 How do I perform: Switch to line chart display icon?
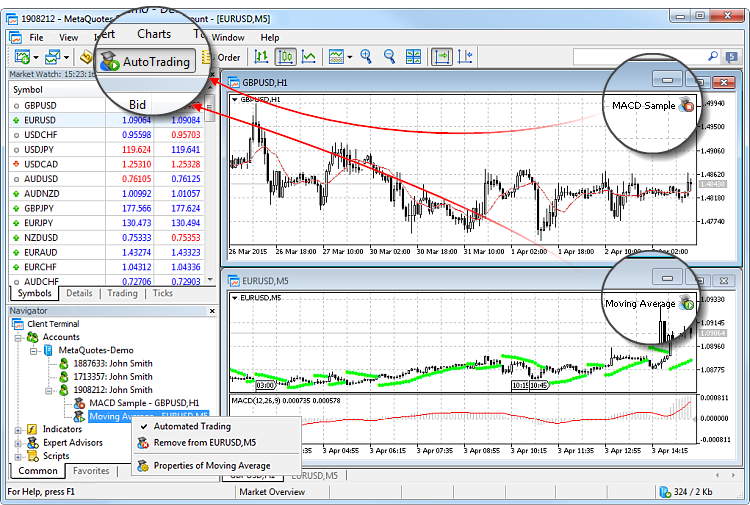[309, 57]
